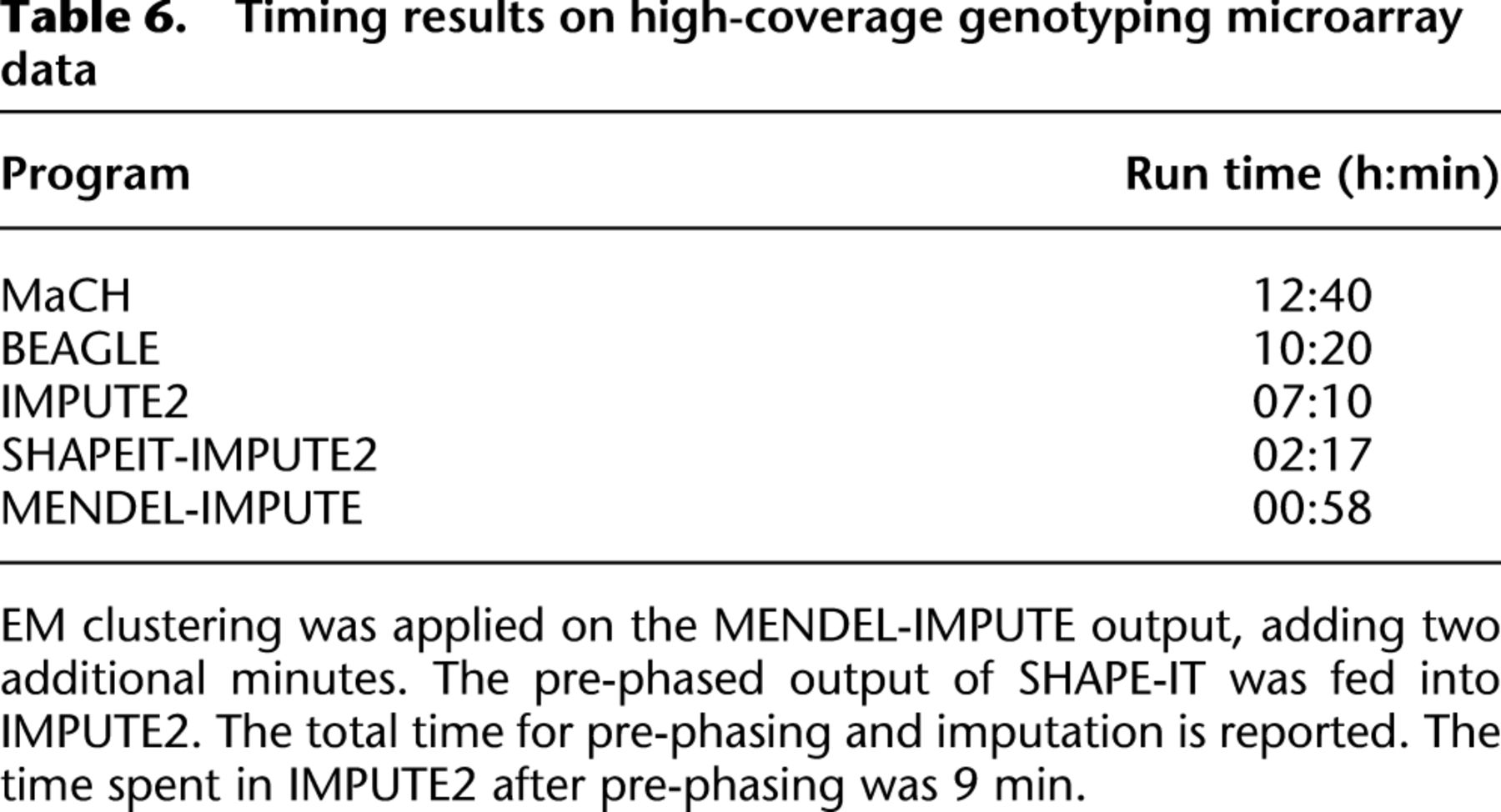Viewport: 1501px width, 812px height.
Task: Click the word 'data' in title
Action: click(48, 69)
